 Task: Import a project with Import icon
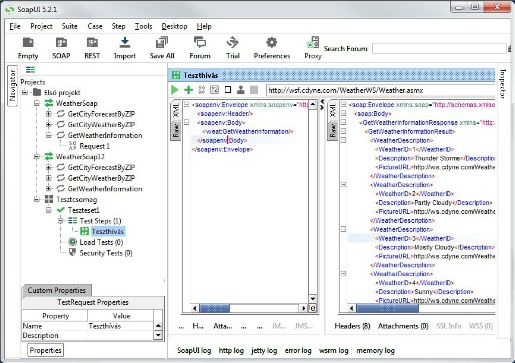tap(125, 48)
